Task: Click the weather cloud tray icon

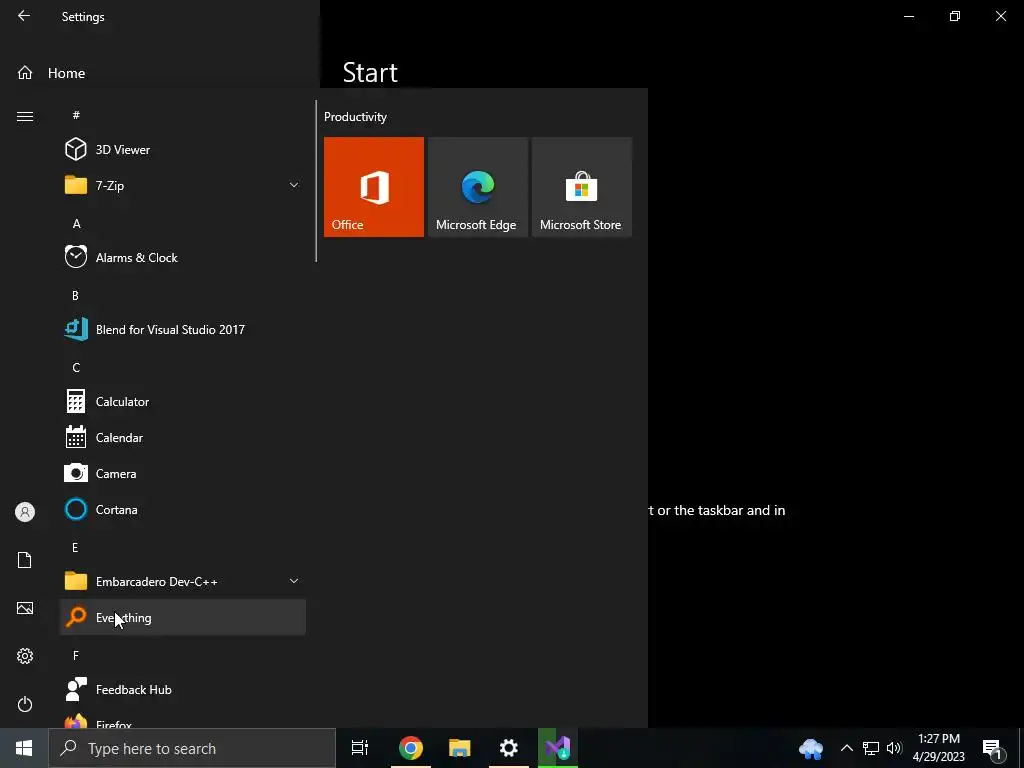Action: pyautogui.click(x=811, y=748)
